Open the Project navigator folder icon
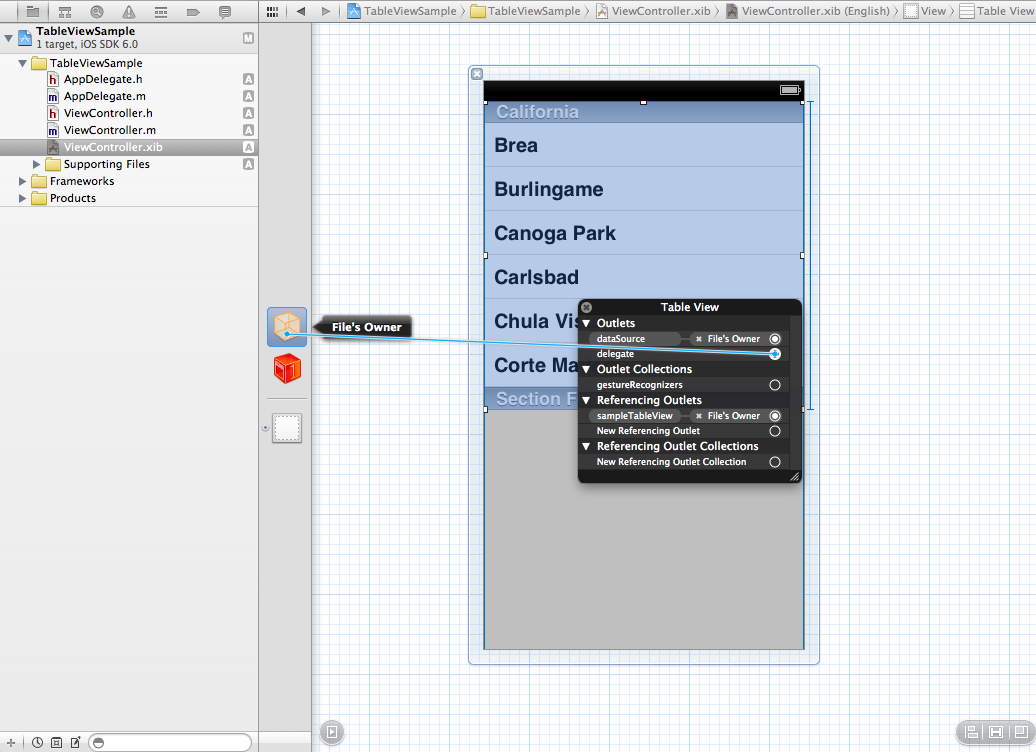The image size is (1036, 752). click(32, 11)
